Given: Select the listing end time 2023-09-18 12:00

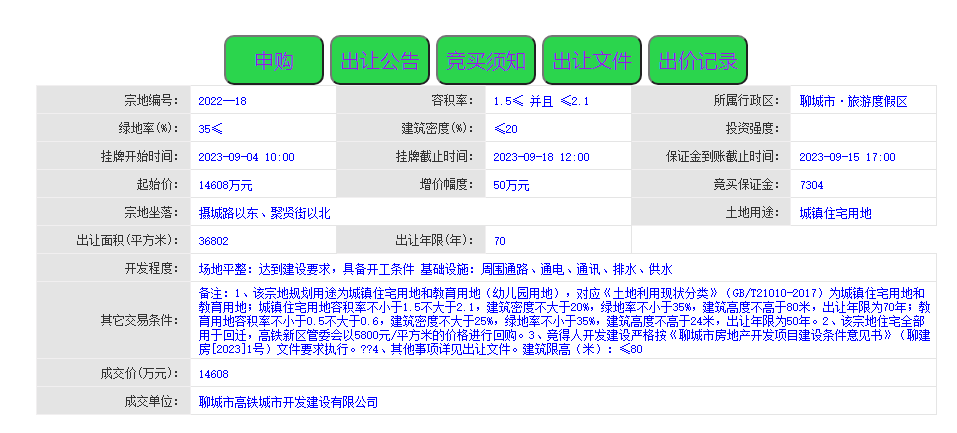Looking at the screenshot, I should pyautogui.click(x=541, y=157).
